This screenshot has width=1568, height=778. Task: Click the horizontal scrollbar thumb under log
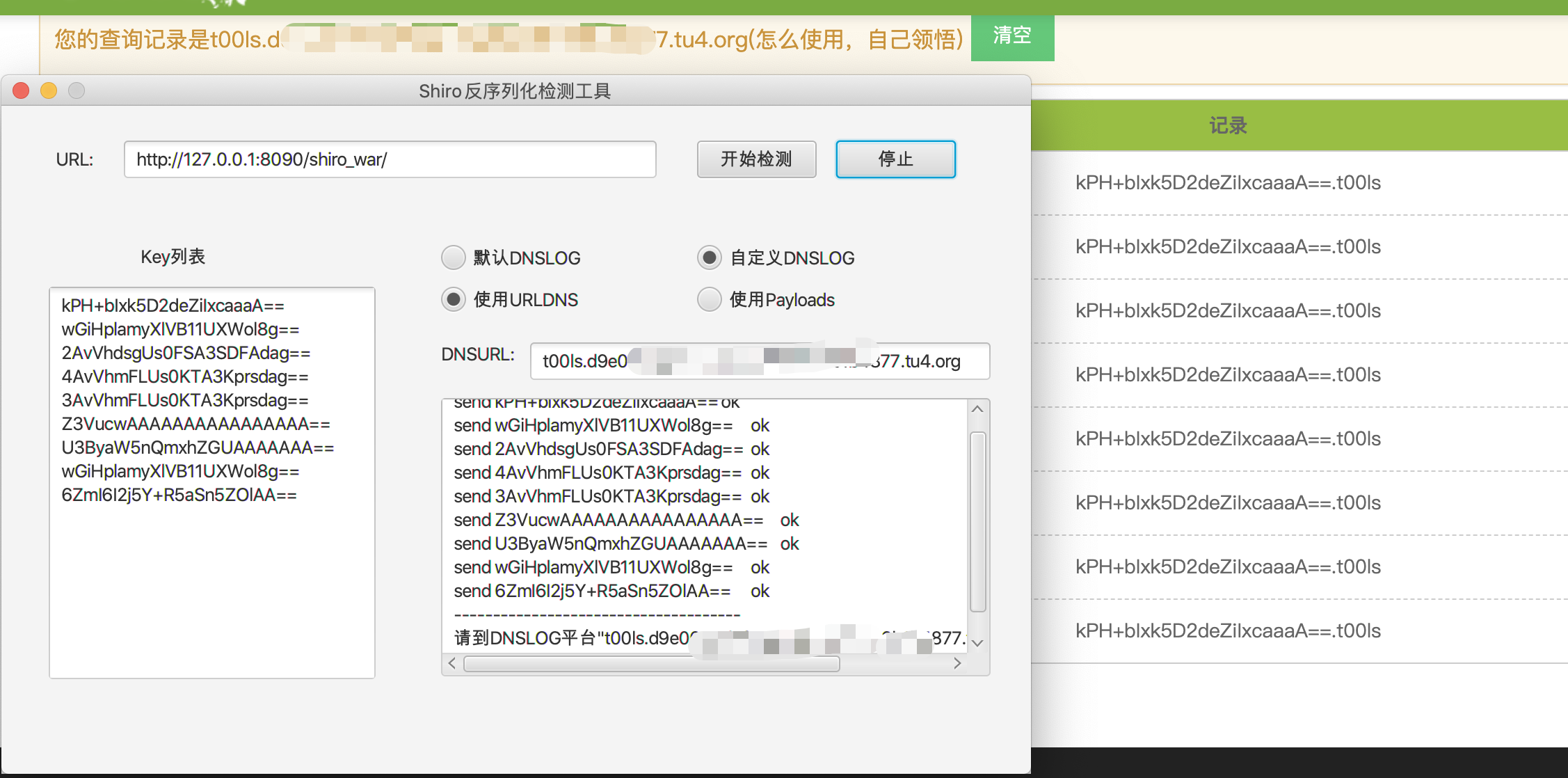click(x=651, y=664)
